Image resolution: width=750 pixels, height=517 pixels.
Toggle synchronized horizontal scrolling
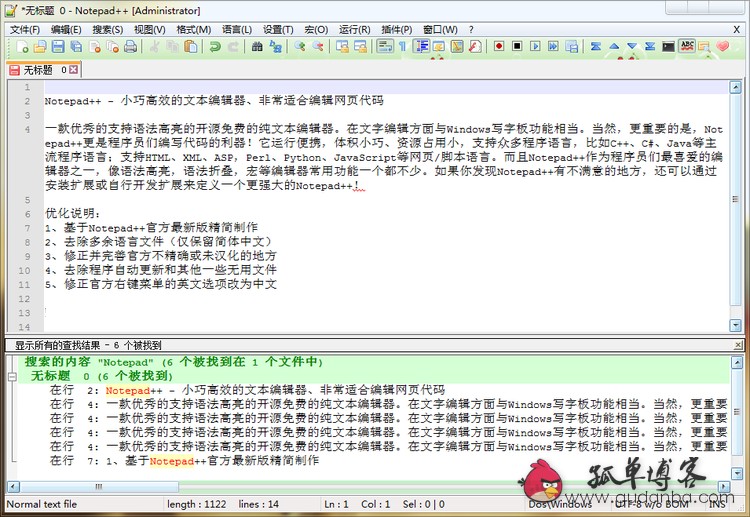[x=360, y=46]
